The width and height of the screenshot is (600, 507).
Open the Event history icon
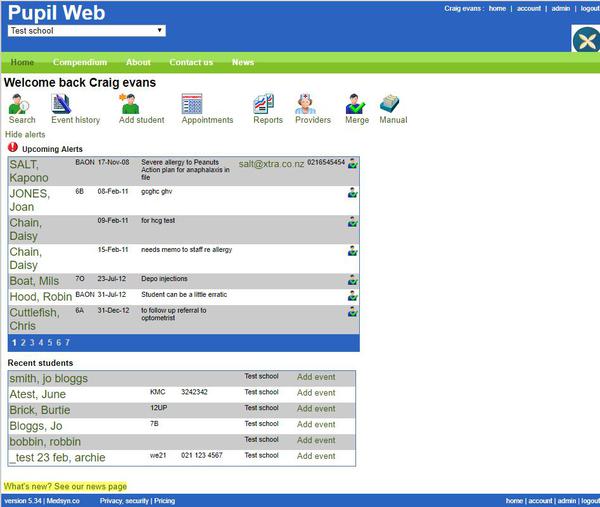(62, 103)
